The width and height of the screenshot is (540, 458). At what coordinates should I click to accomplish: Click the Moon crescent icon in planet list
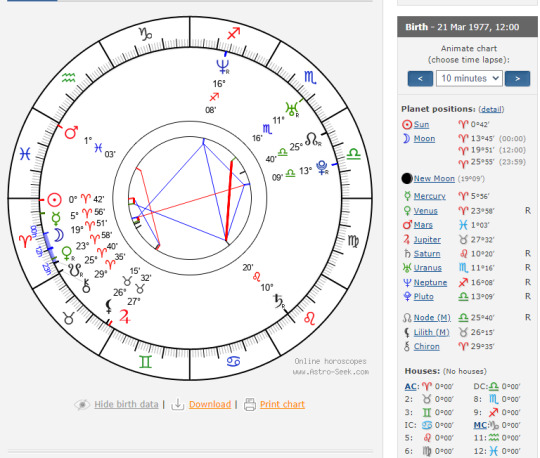(x=407, y=138)
